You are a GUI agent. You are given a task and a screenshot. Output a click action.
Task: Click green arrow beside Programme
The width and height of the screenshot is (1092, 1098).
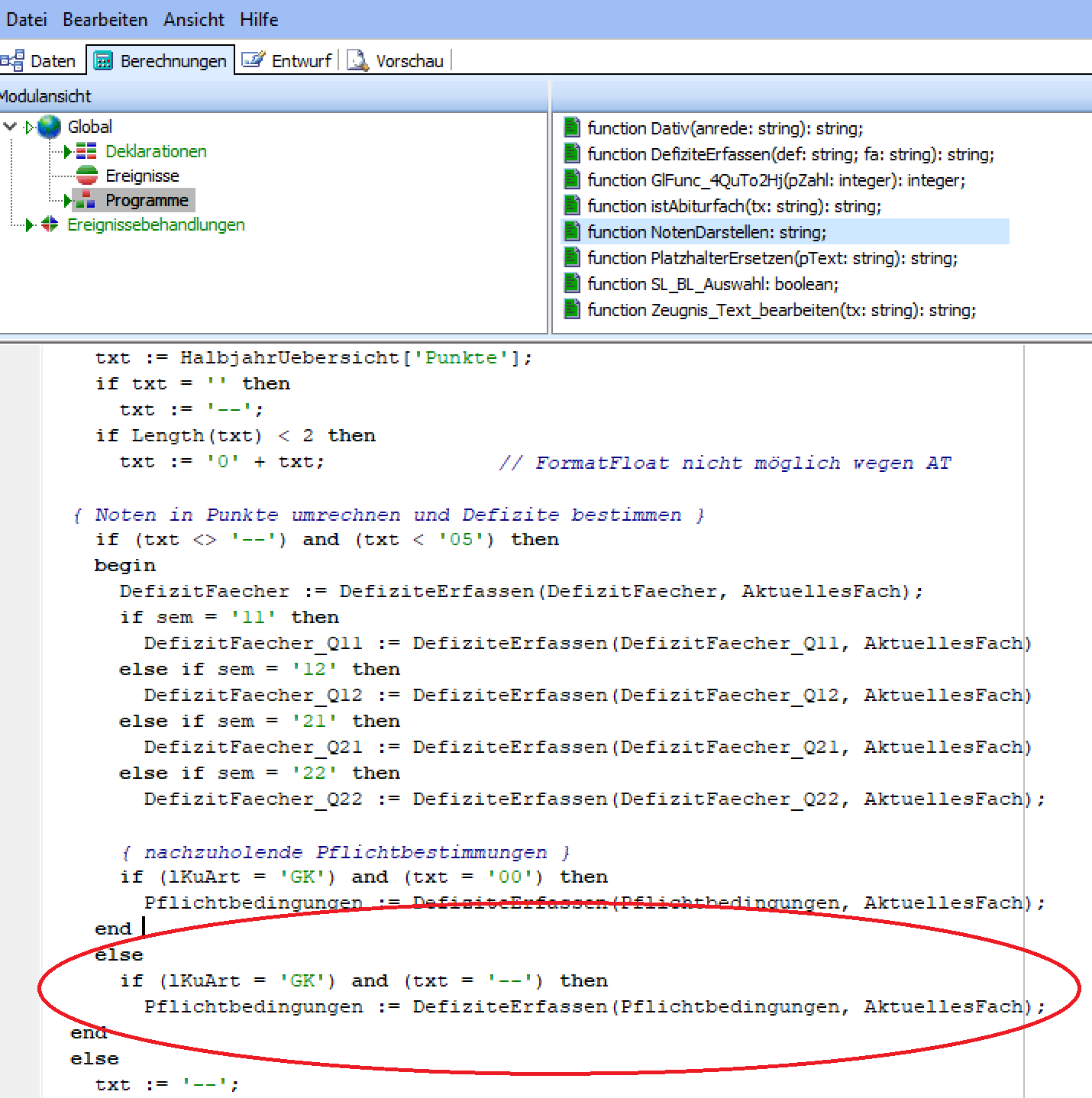[67, 201]
